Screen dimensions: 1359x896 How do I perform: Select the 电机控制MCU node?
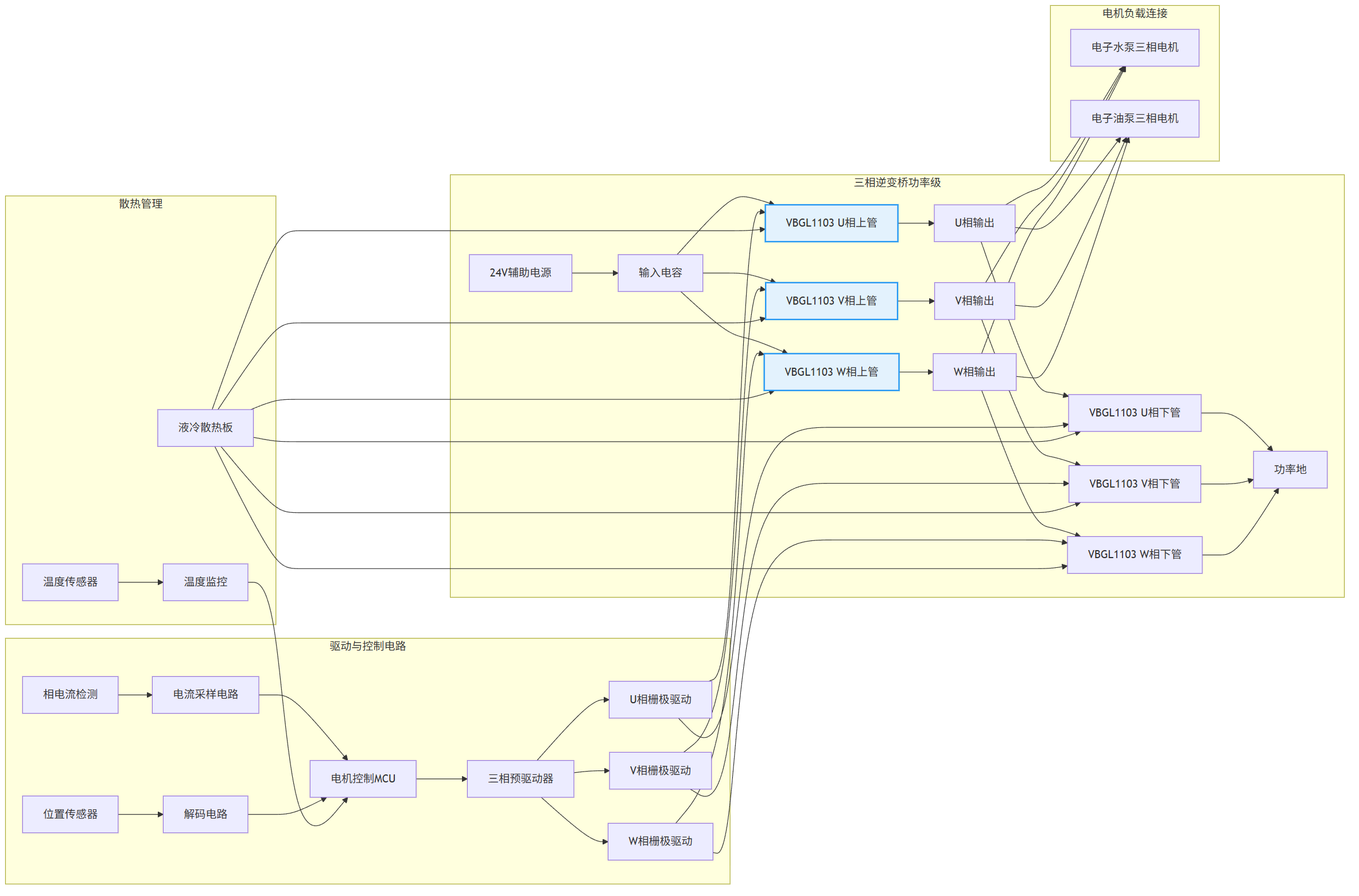click(x=363, y=779)
